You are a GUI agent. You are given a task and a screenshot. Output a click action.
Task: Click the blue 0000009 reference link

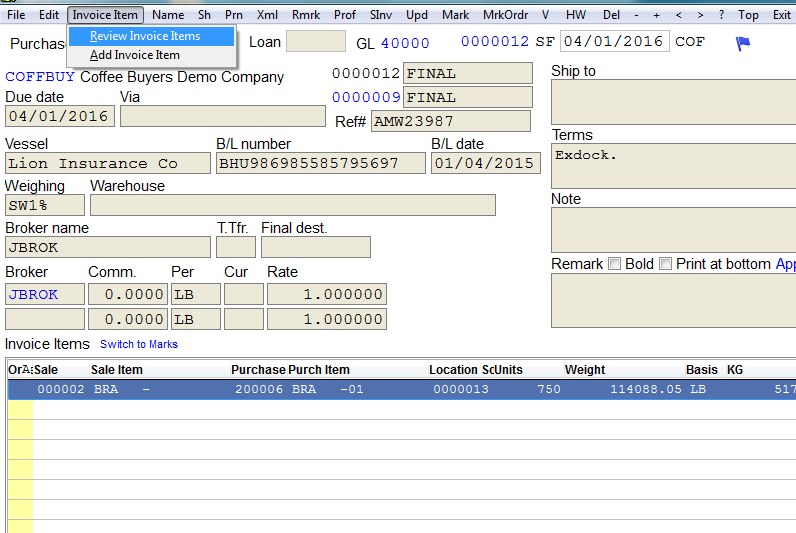tap(366, 97)
